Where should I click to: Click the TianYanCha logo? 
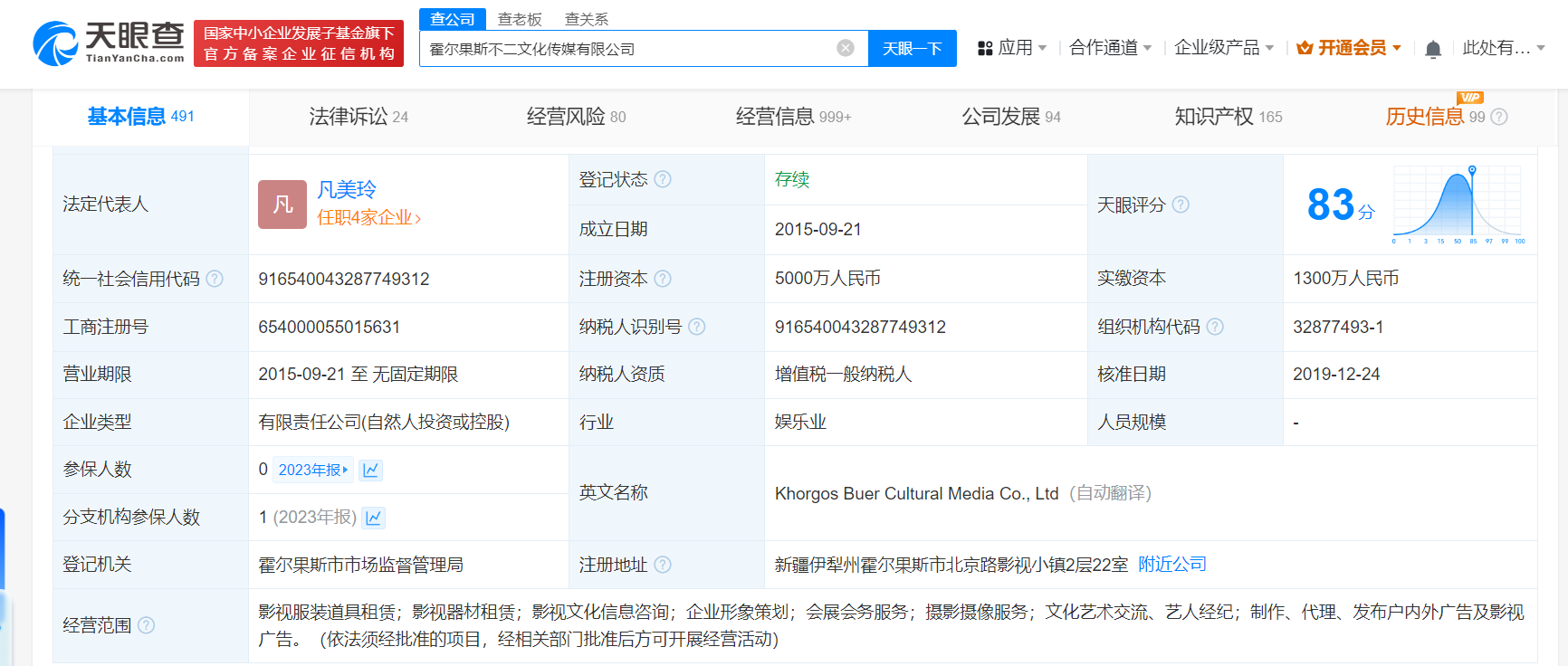(109, 43)
